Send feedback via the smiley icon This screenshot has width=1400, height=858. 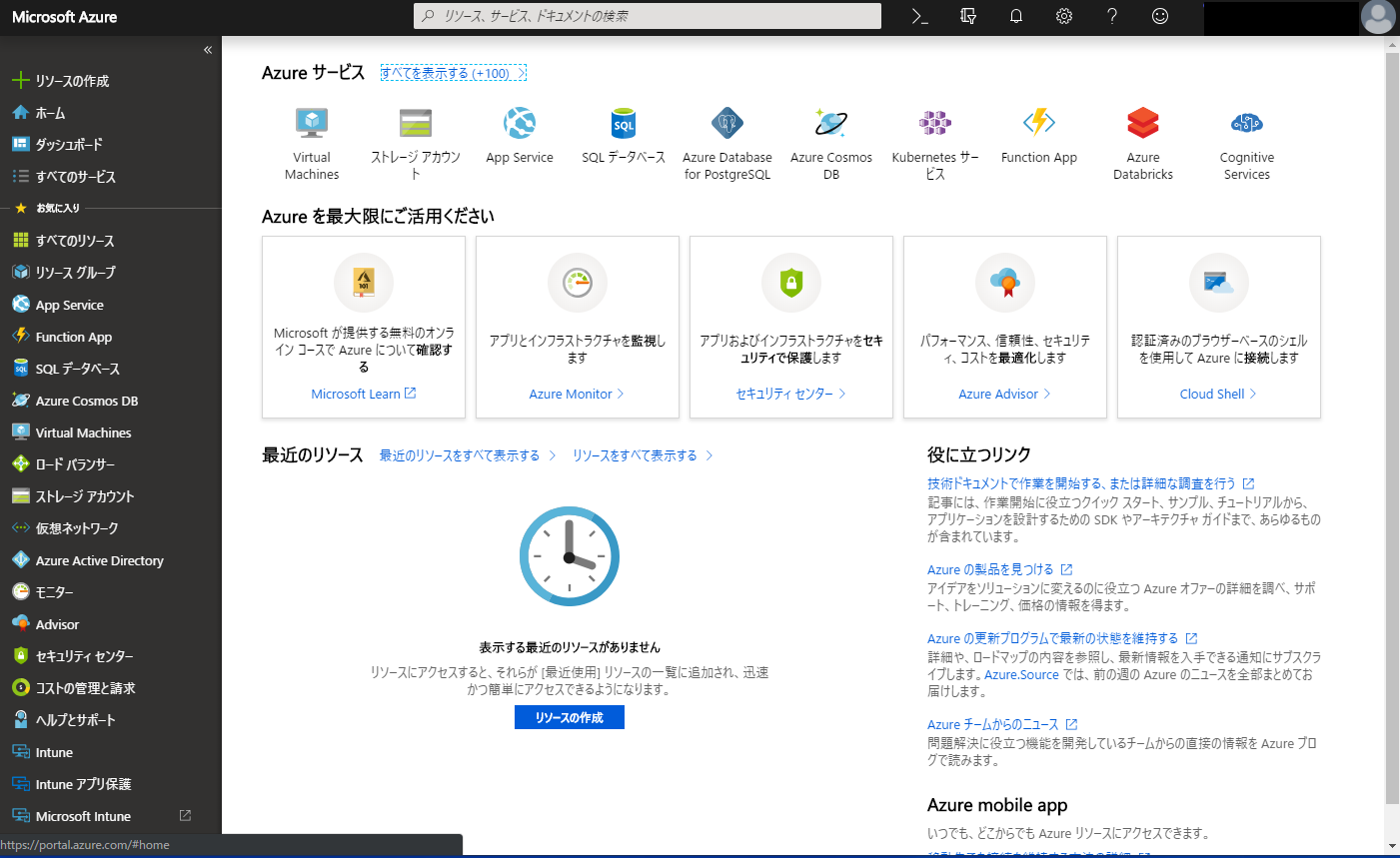[x=1160, y=16]
